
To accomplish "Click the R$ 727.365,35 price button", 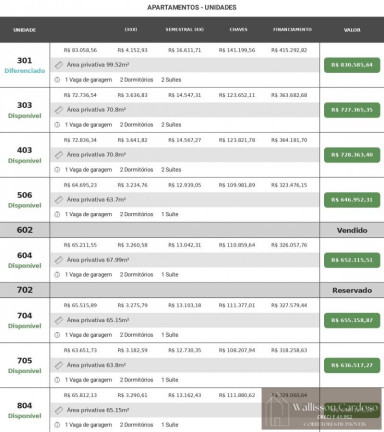I will (352, 110).
